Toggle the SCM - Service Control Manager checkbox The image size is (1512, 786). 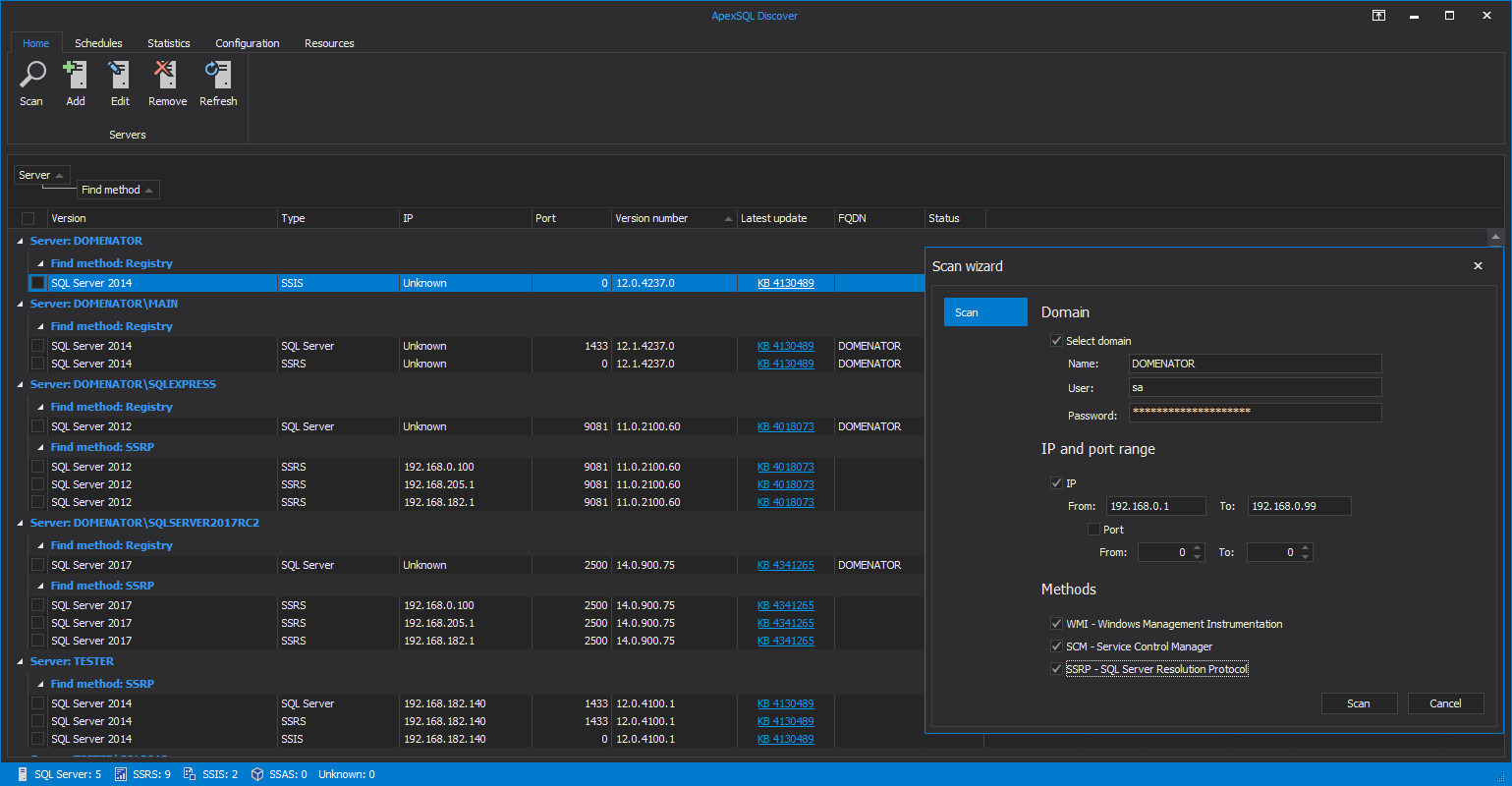[x=1056, y=646]
